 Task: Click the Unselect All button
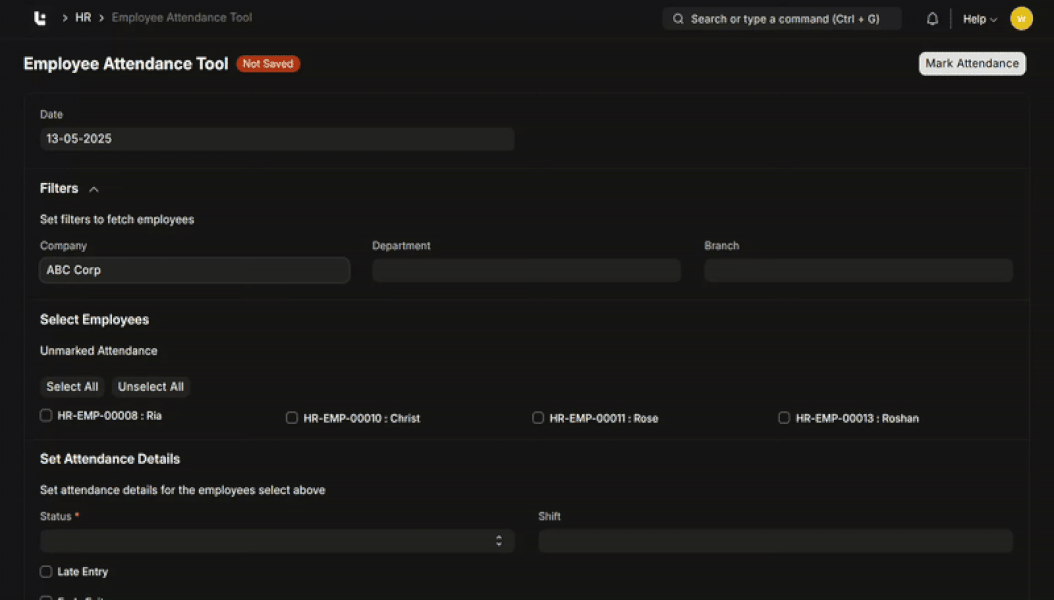click(x=150, y=387)
